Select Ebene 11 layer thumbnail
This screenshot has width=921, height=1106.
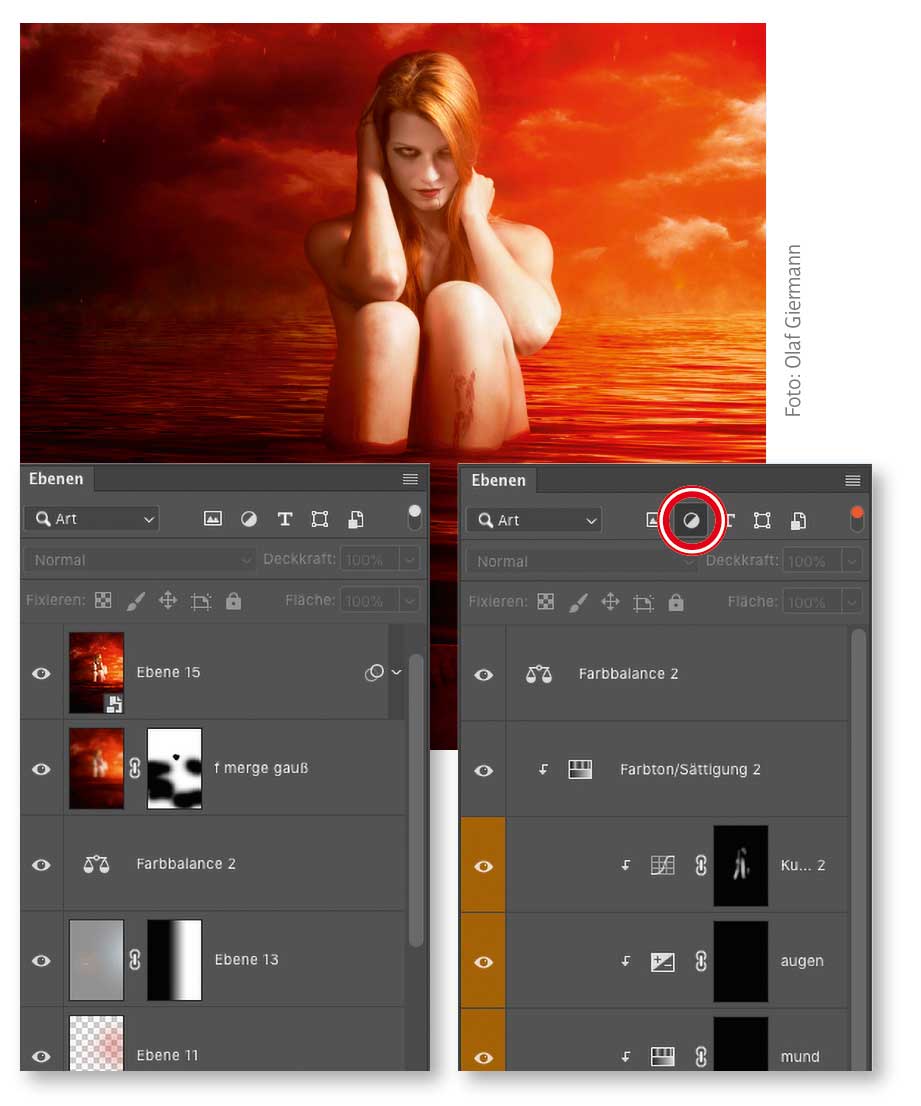point(97,1043)
